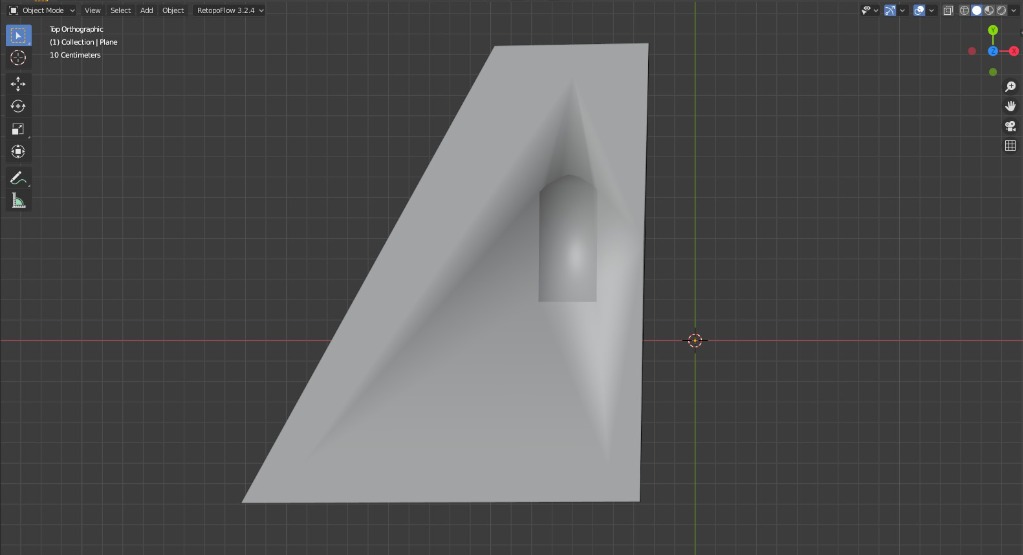
Task: Open the Object Mode dropdown
Action: click(41, 10)
